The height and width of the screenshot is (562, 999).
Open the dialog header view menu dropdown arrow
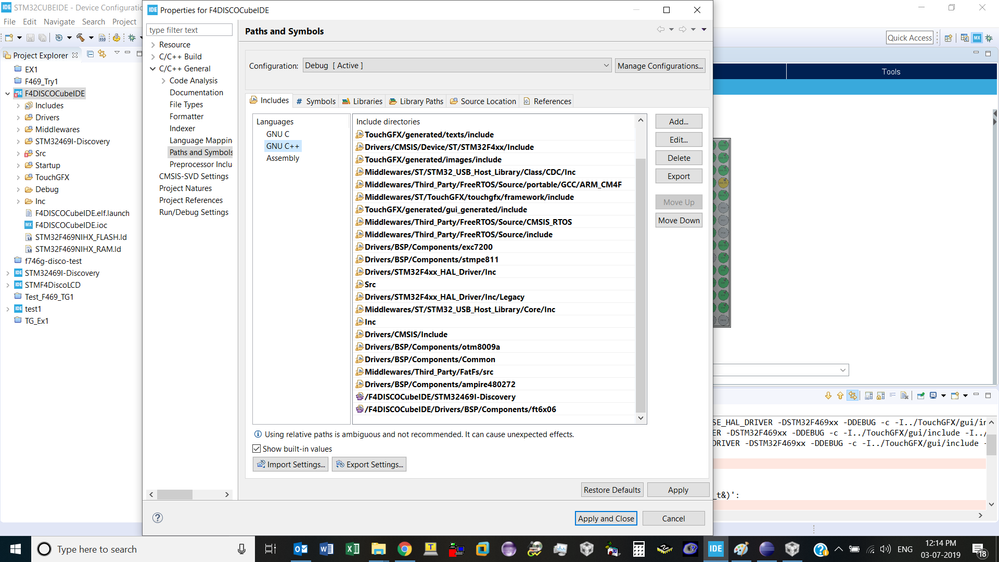pos(704,29)
